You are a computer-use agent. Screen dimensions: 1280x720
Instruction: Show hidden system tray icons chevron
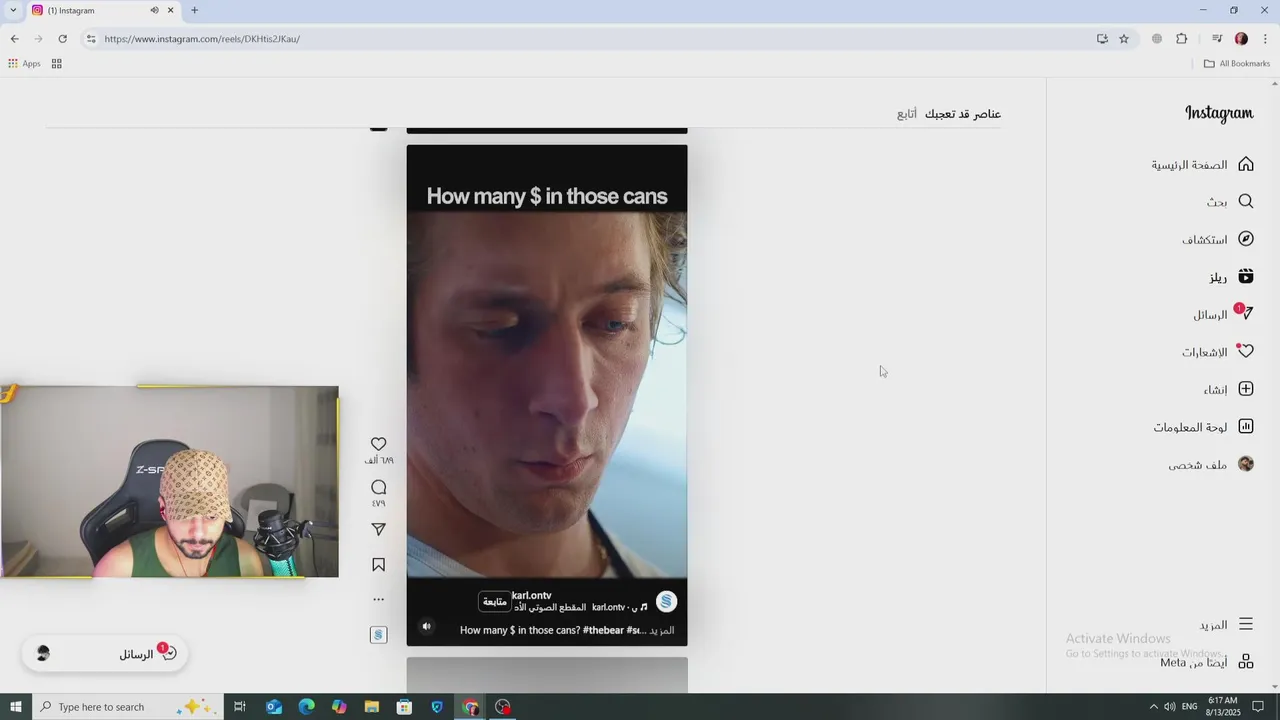pos(1153,707)
